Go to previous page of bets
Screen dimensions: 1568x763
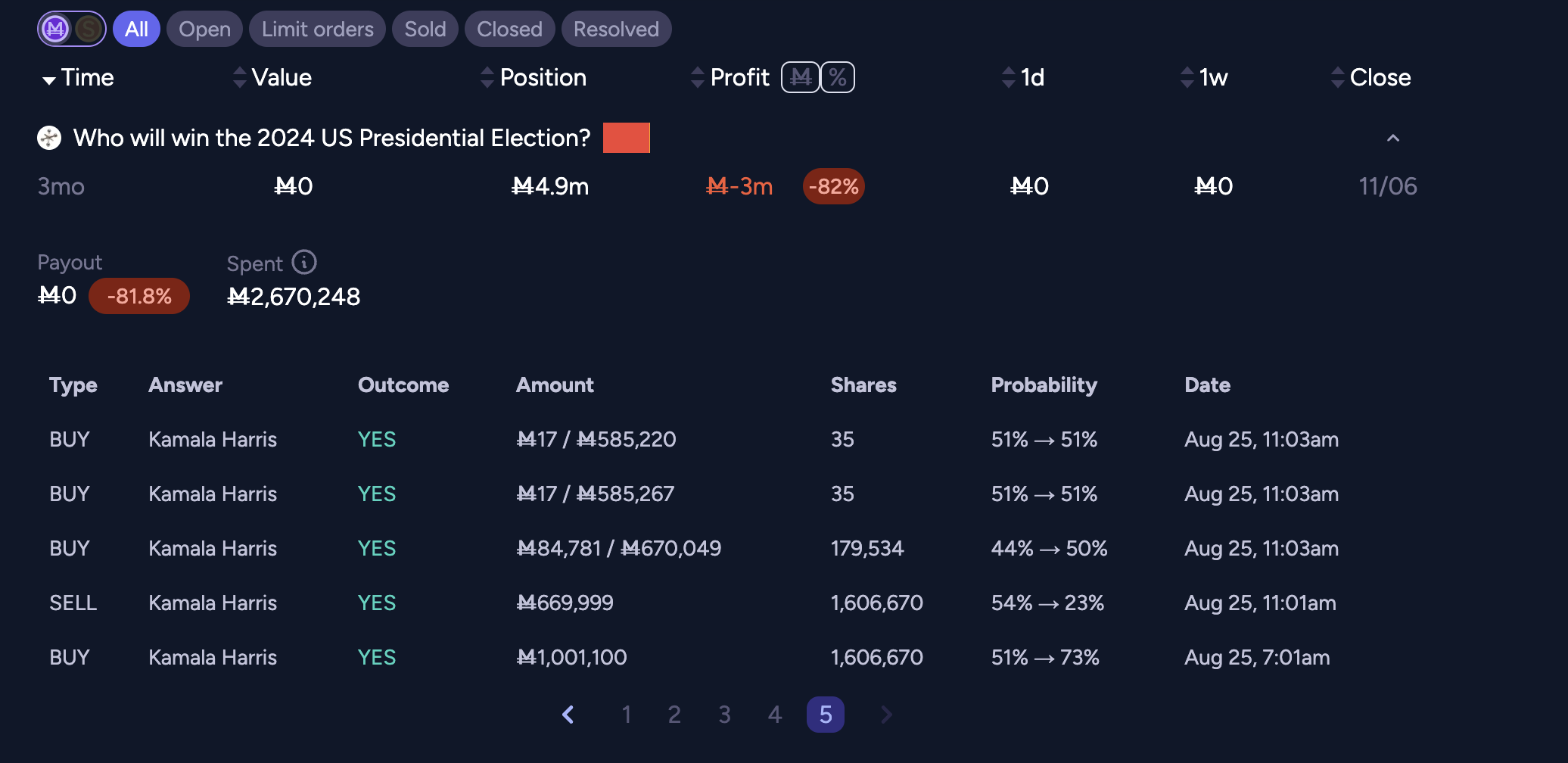point(568,715)
